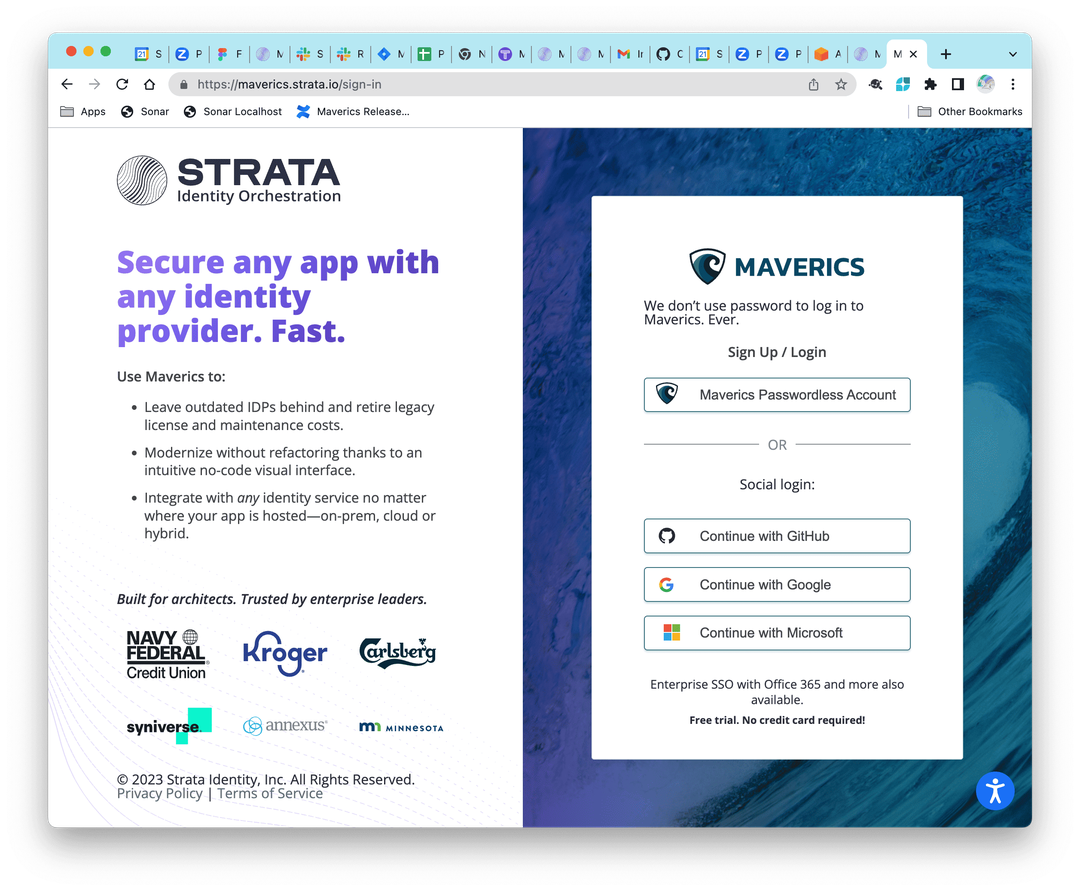1080x891 pixels.
Task: Open the teal squares extension icon
Action: point(903,84)
